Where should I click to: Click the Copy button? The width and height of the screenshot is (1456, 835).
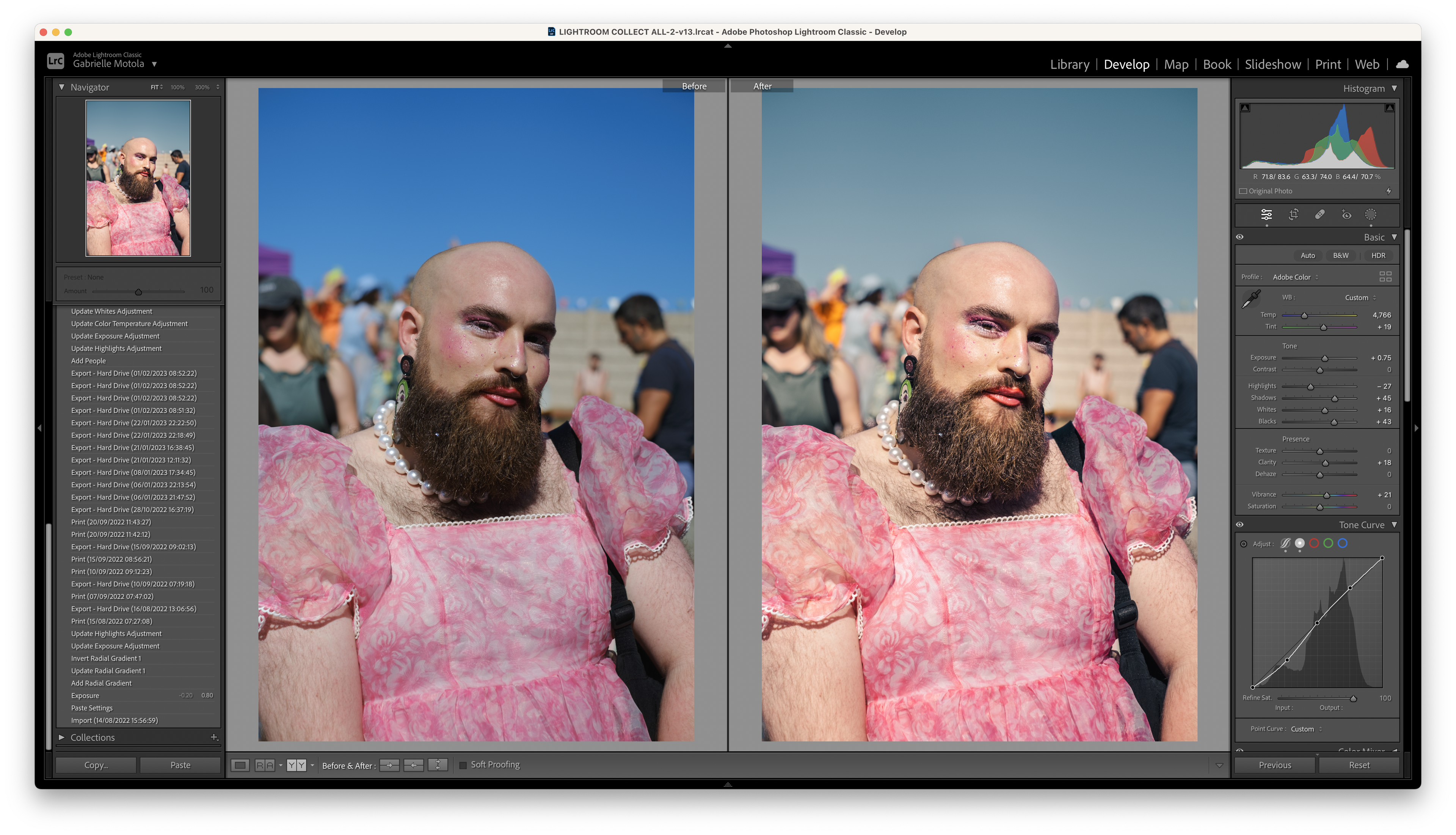coord(96,765)
